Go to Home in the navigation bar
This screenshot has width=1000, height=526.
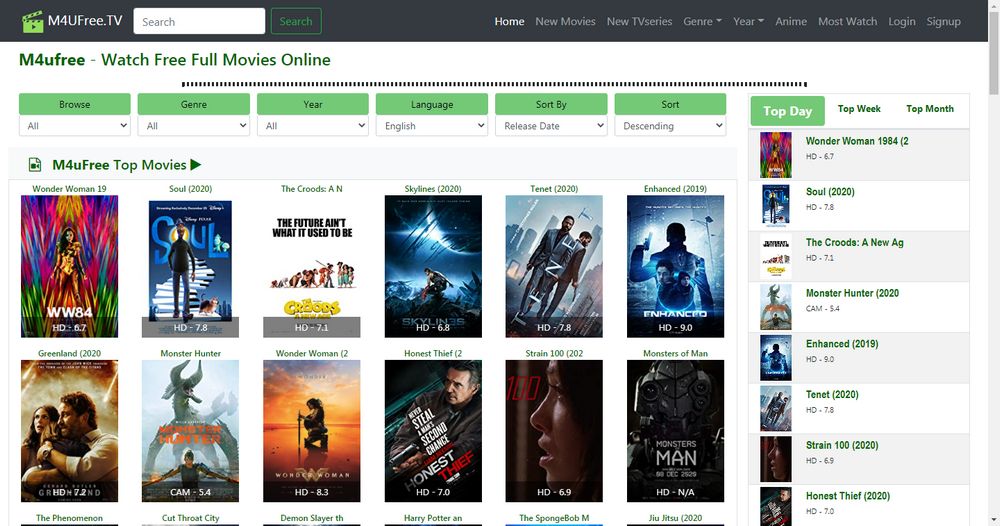point(509,21)
